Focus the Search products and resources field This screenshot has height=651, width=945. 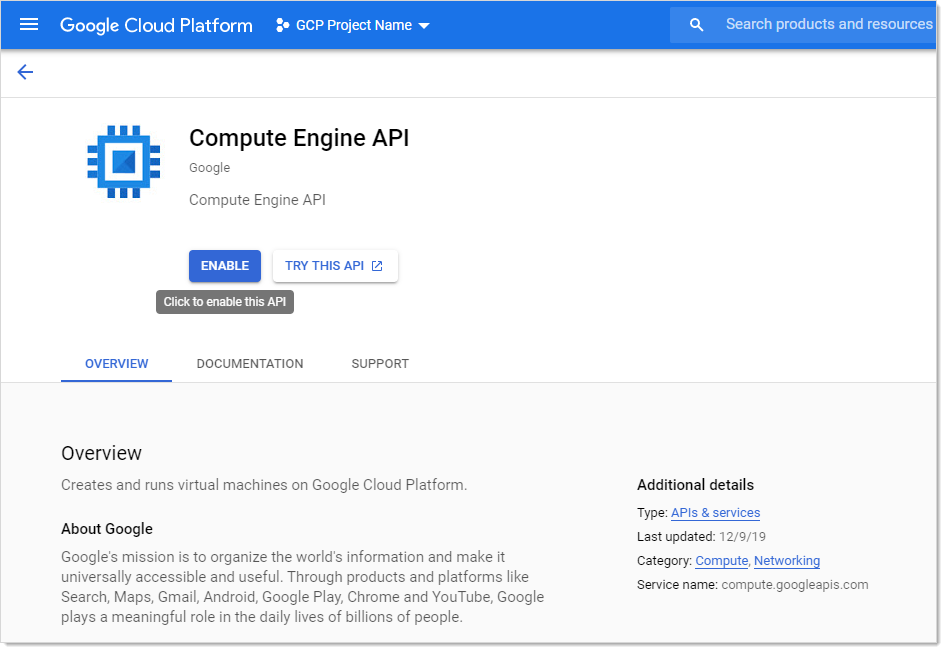click(x=828, y=24)
